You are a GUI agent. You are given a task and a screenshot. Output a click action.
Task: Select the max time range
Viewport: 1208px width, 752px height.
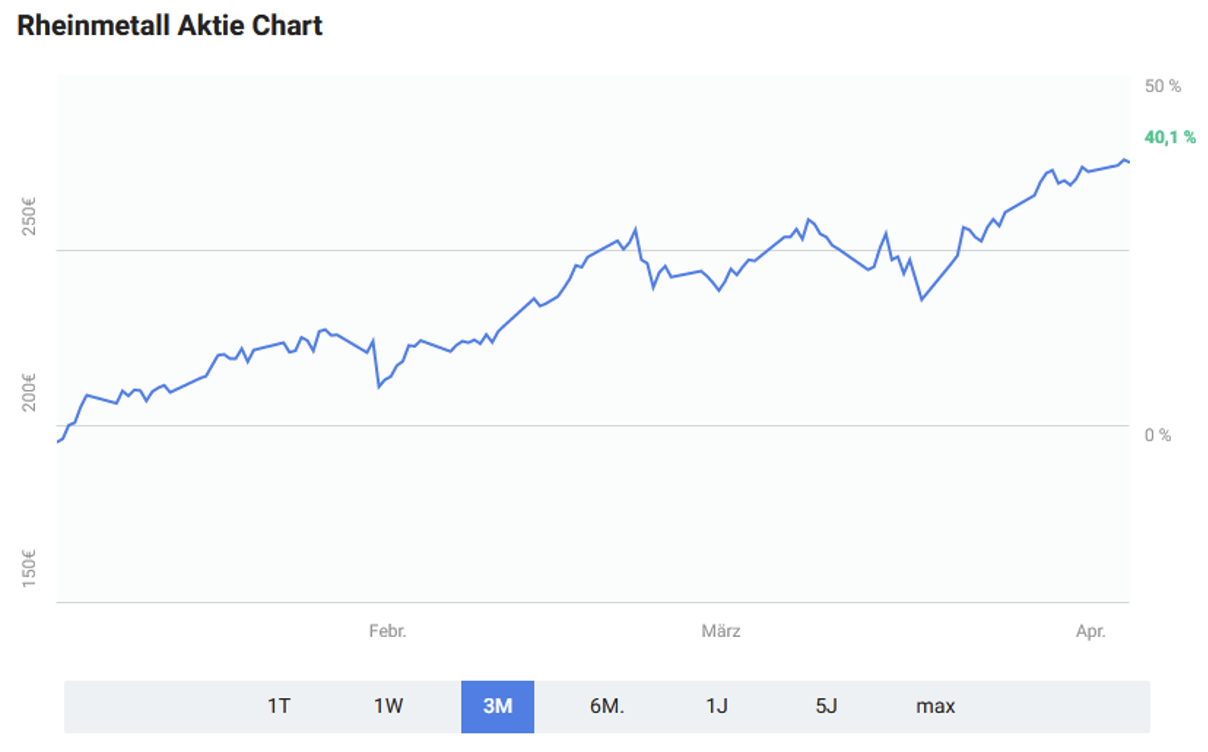935,706
